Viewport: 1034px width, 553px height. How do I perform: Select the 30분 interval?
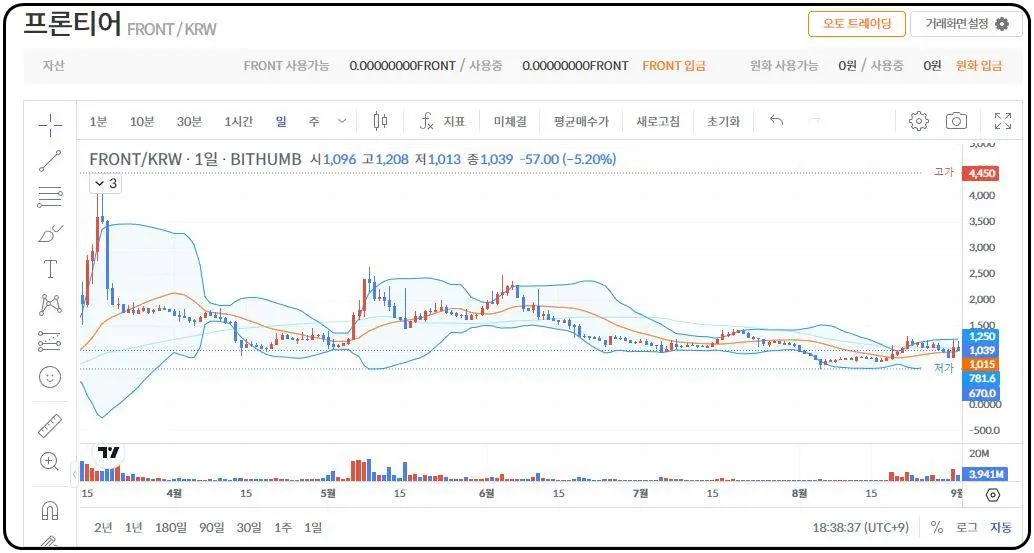[189, 121]
